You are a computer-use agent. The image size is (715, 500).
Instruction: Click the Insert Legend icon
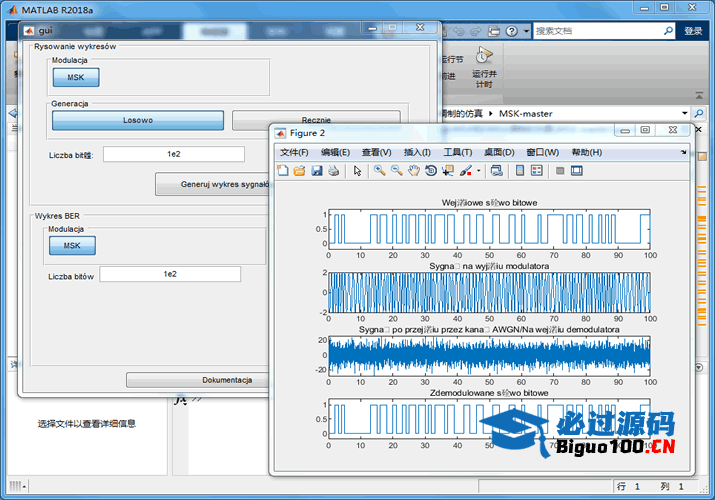[x=537, y=171]
